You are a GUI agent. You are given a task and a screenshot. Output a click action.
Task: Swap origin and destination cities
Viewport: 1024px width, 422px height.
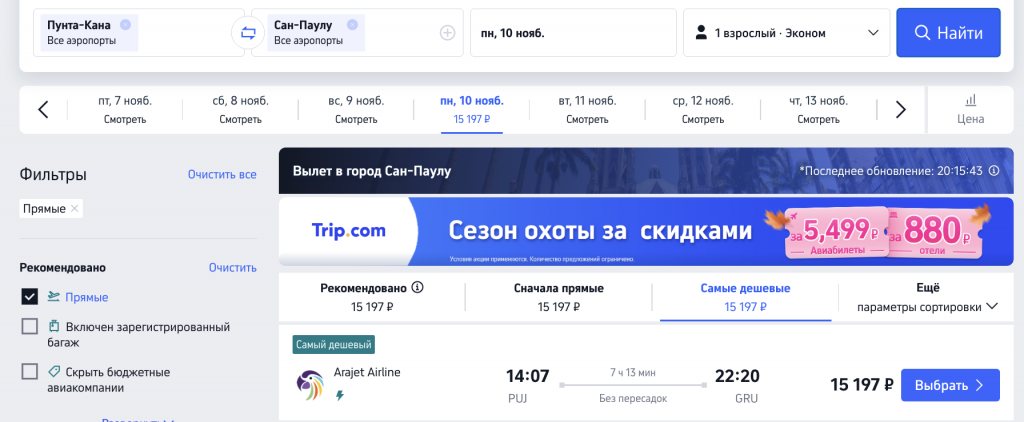[x=248, y=33]
